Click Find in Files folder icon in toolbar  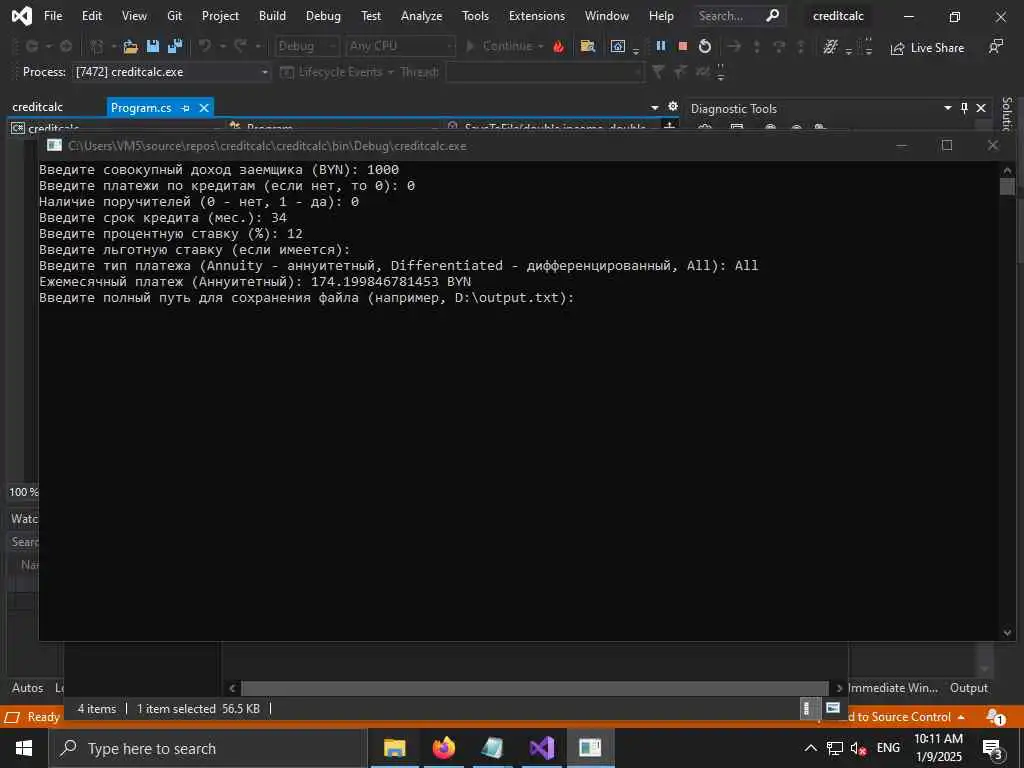pos(588,46)
